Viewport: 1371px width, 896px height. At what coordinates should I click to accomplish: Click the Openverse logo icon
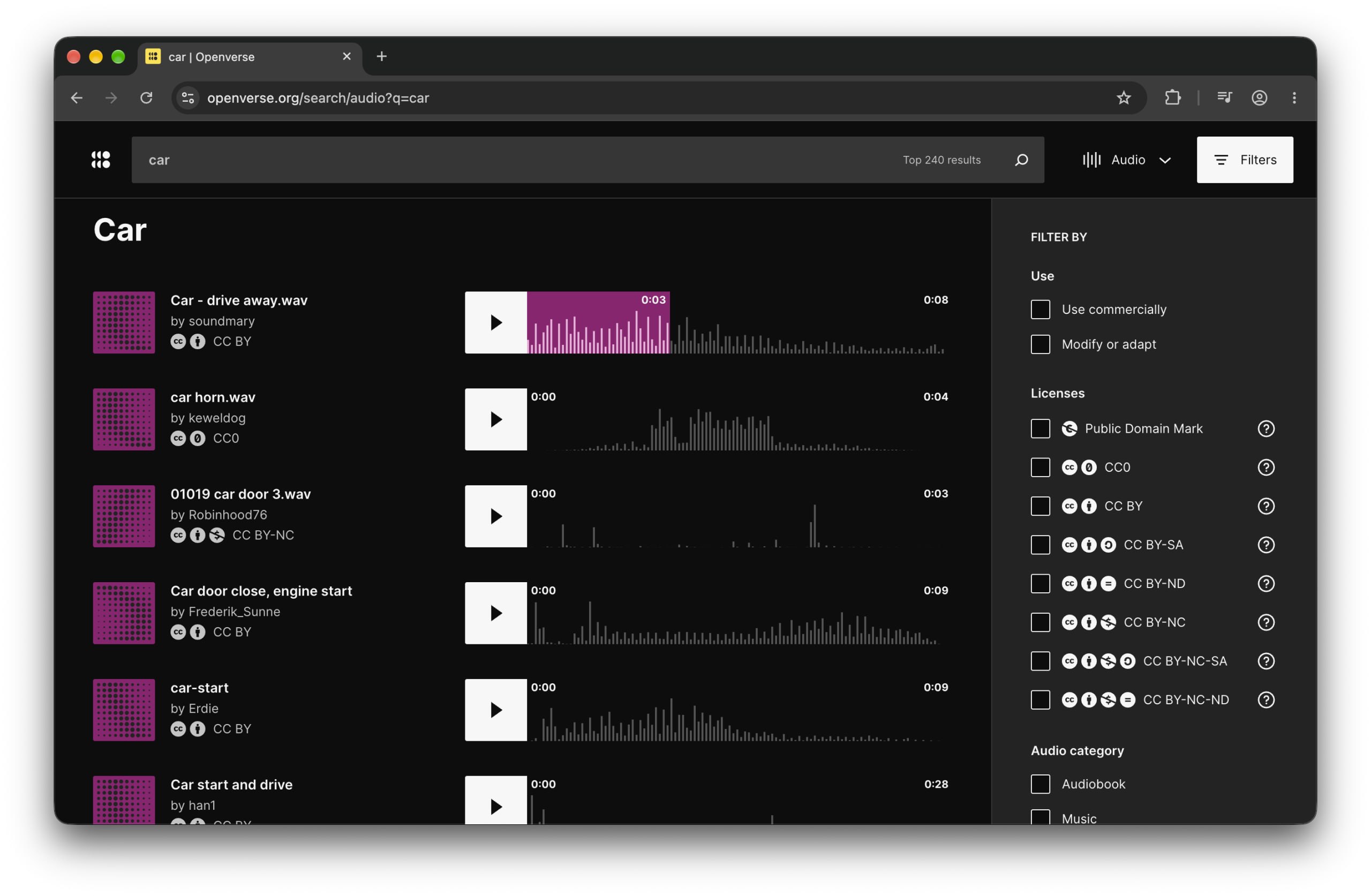click(x=101, y=160)
